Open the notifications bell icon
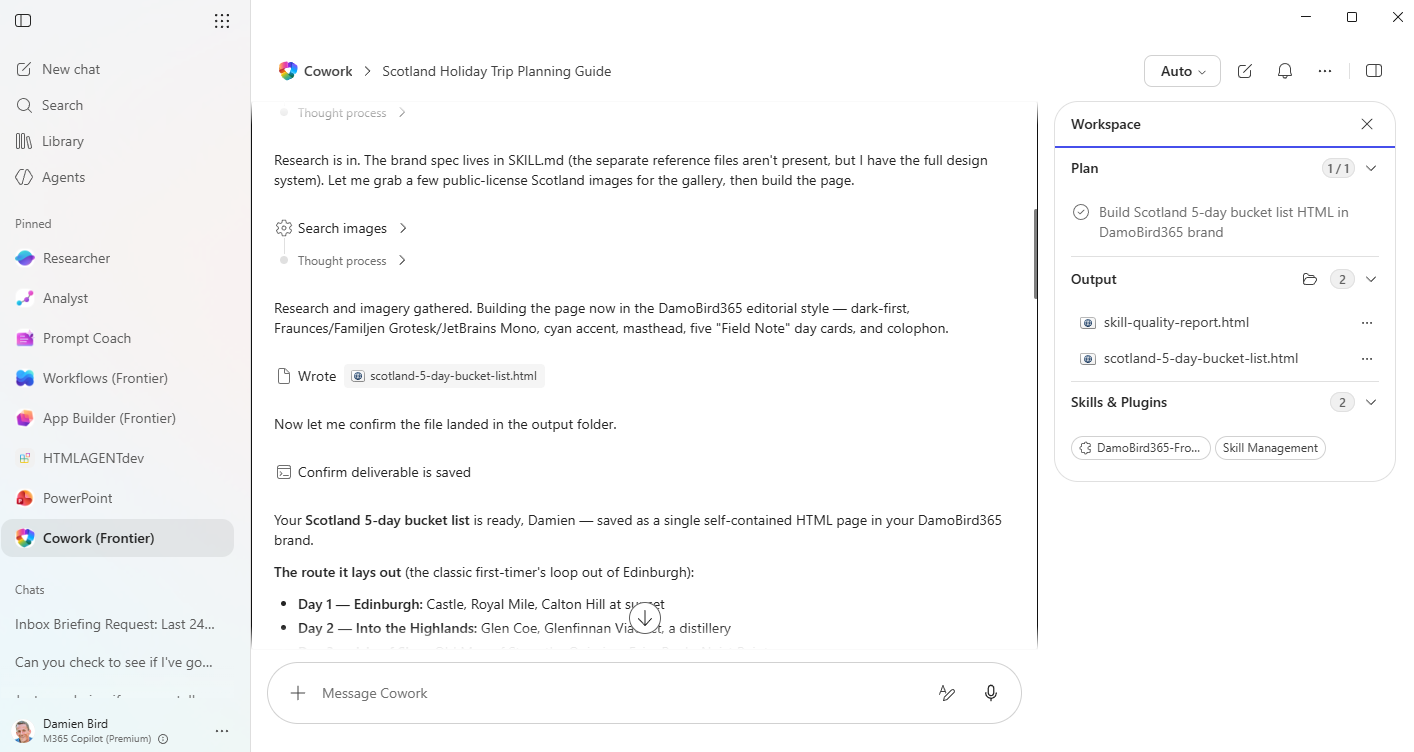The height and width of the screenshot is (752, 1414). (x=1285, y=71)
